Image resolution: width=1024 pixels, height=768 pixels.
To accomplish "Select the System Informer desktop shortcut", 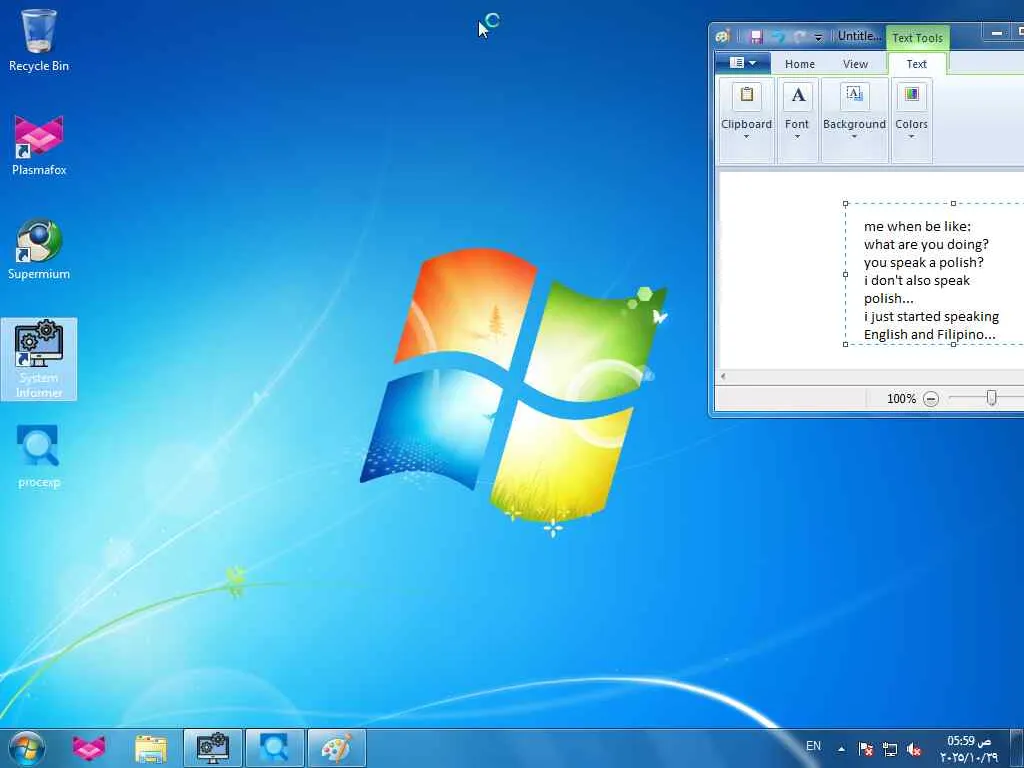I will pyautogui.click(x=39, y=359).
